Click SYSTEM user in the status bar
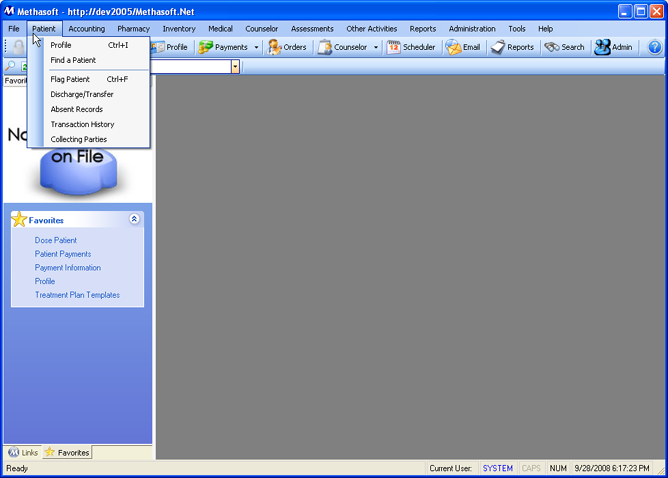This screenshot has width=668, height=478. click(498, 468)
